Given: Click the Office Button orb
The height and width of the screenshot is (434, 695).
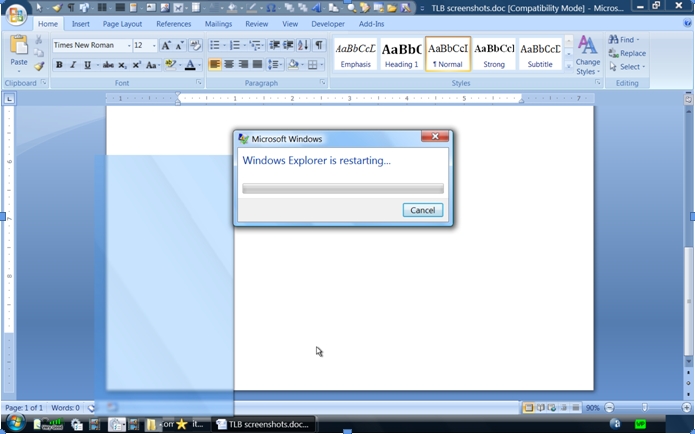Looking at the screenshot, I should 16,16.
